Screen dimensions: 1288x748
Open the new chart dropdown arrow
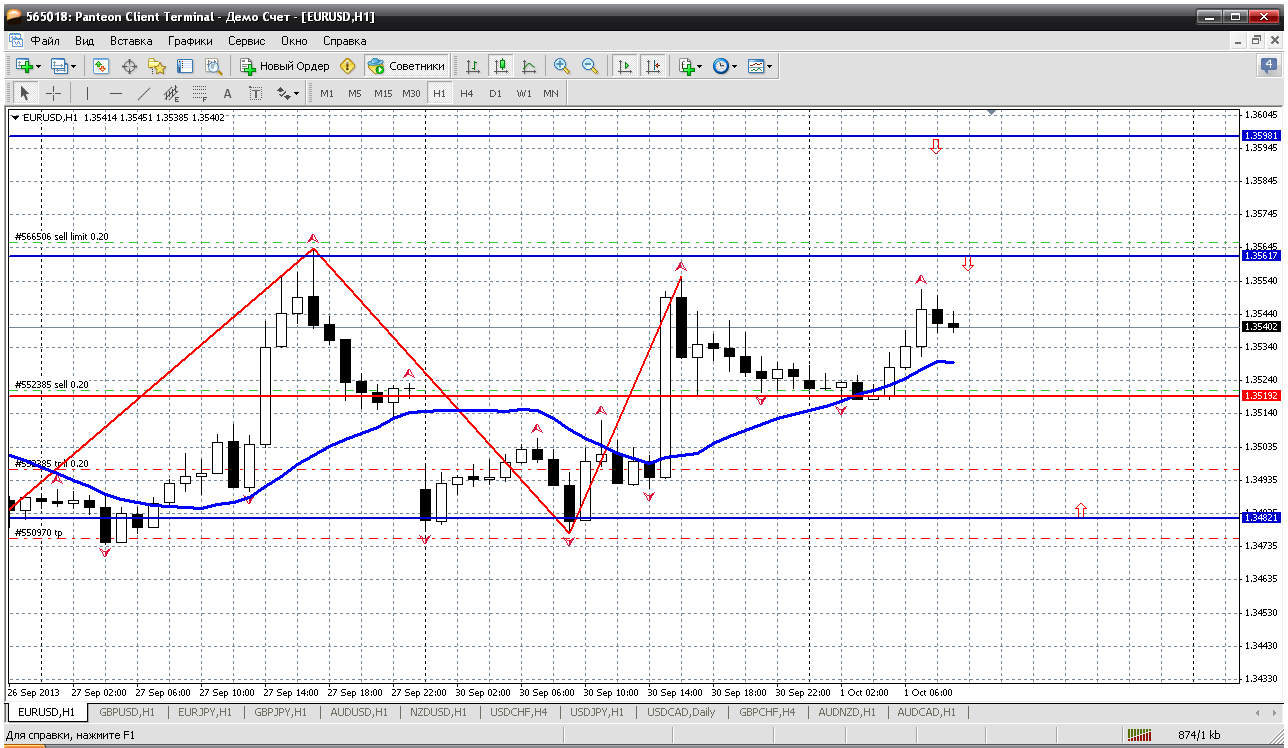tap(38, 66)
